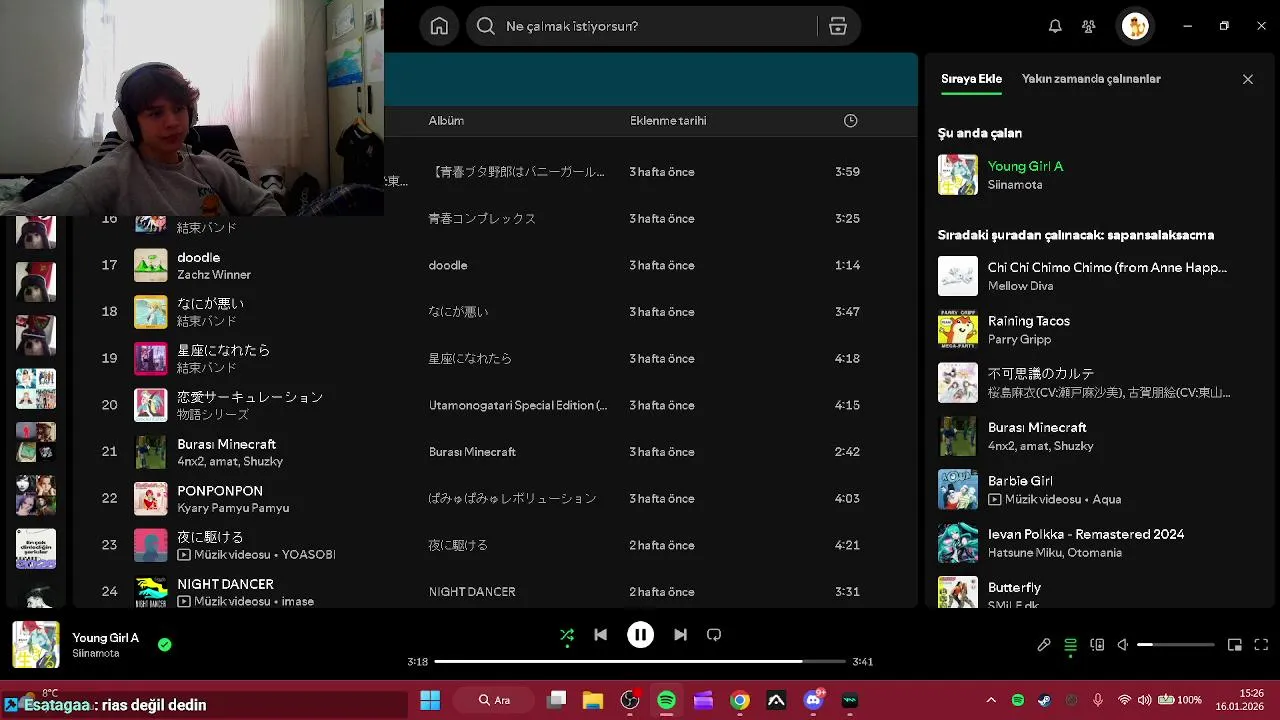Image resolution: width=1280 pixels, height=720 pixels.
Task: Seek on the song progress bar
Action: [x=640, y=661]
